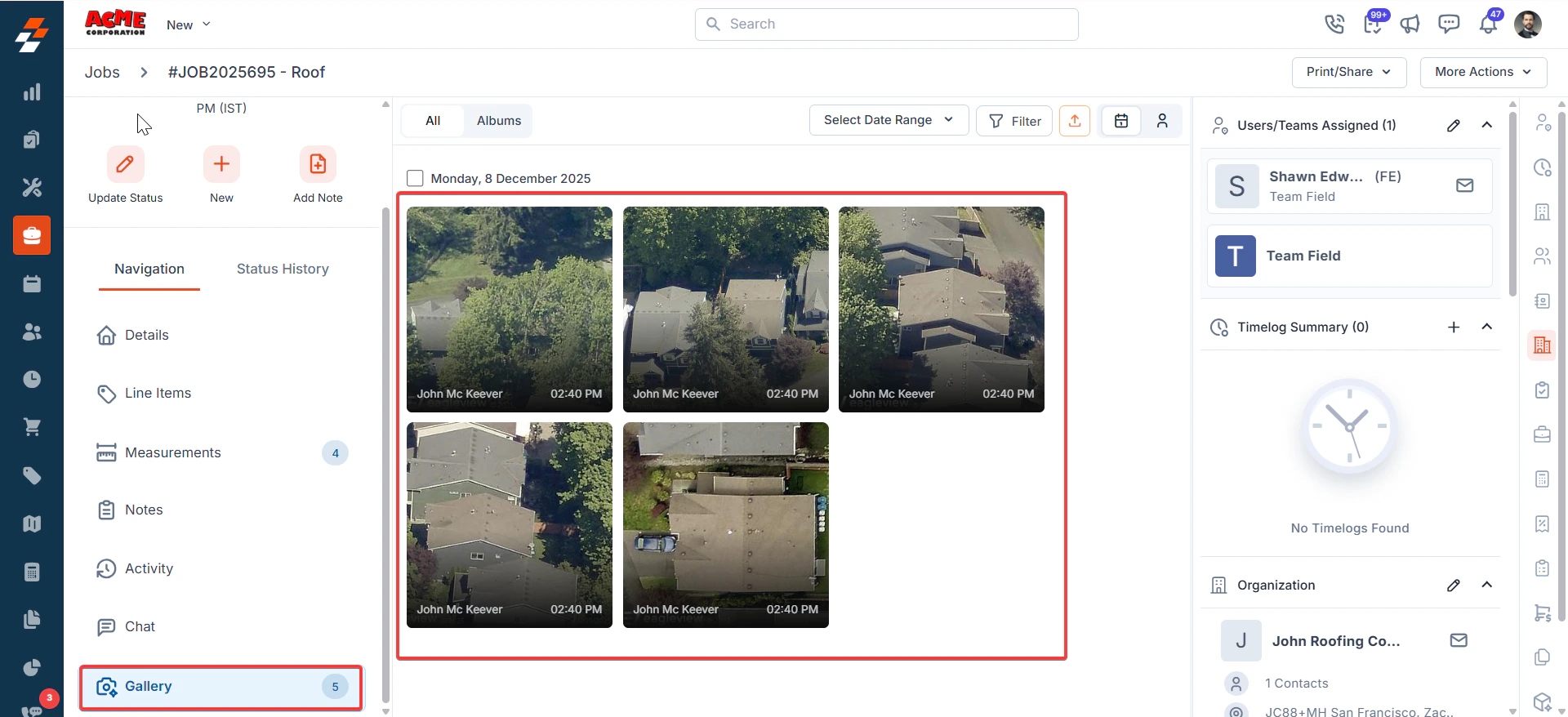Viewport: 1568px width, 717px height.
Task: Click the upload photo icon button
Action: point(1075,121)
